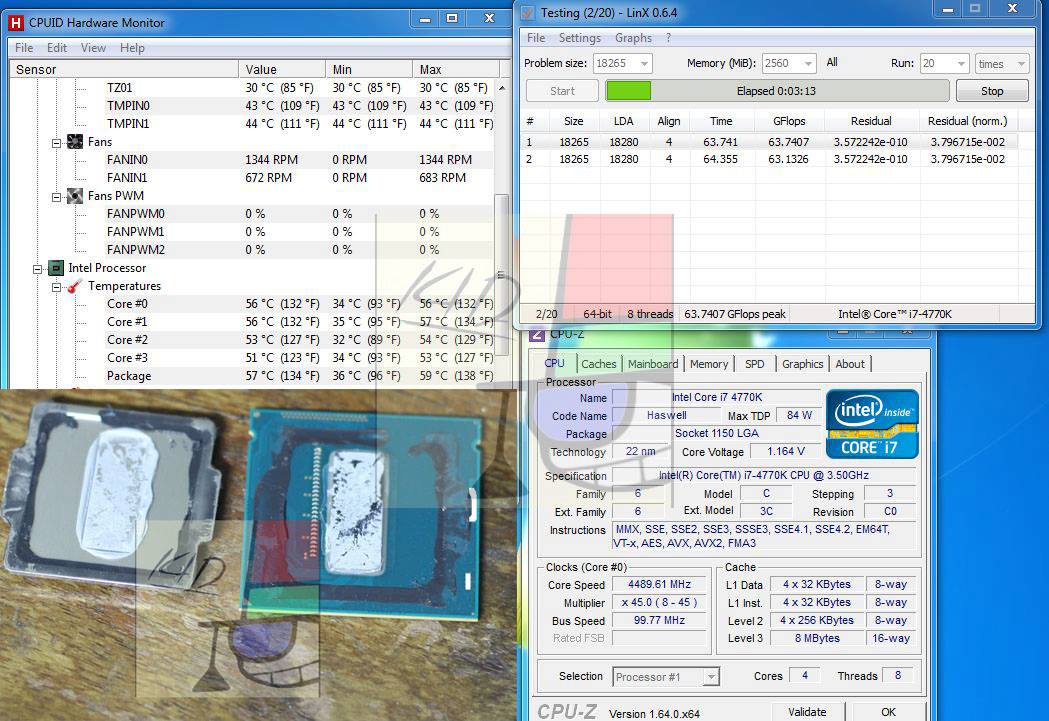Open Settings menu in LinX

tap(579, 38)
